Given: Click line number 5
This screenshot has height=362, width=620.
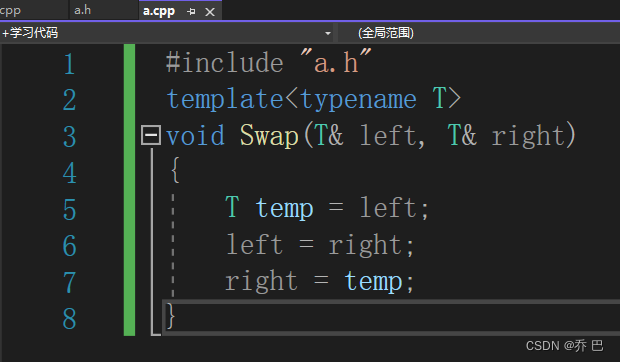Looking at the screenshot, I should pyautogui.click(x=69, y=210).
